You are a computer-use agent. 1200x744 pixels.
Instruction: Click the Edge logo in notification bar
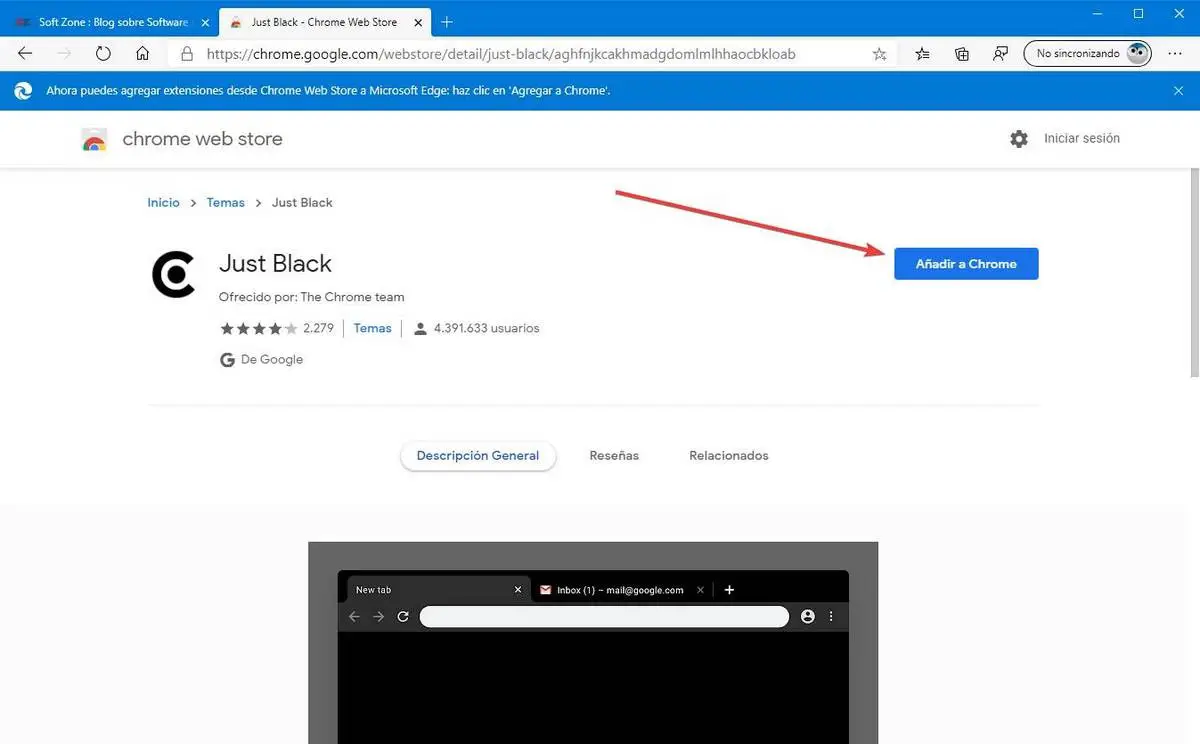(23, 91)
